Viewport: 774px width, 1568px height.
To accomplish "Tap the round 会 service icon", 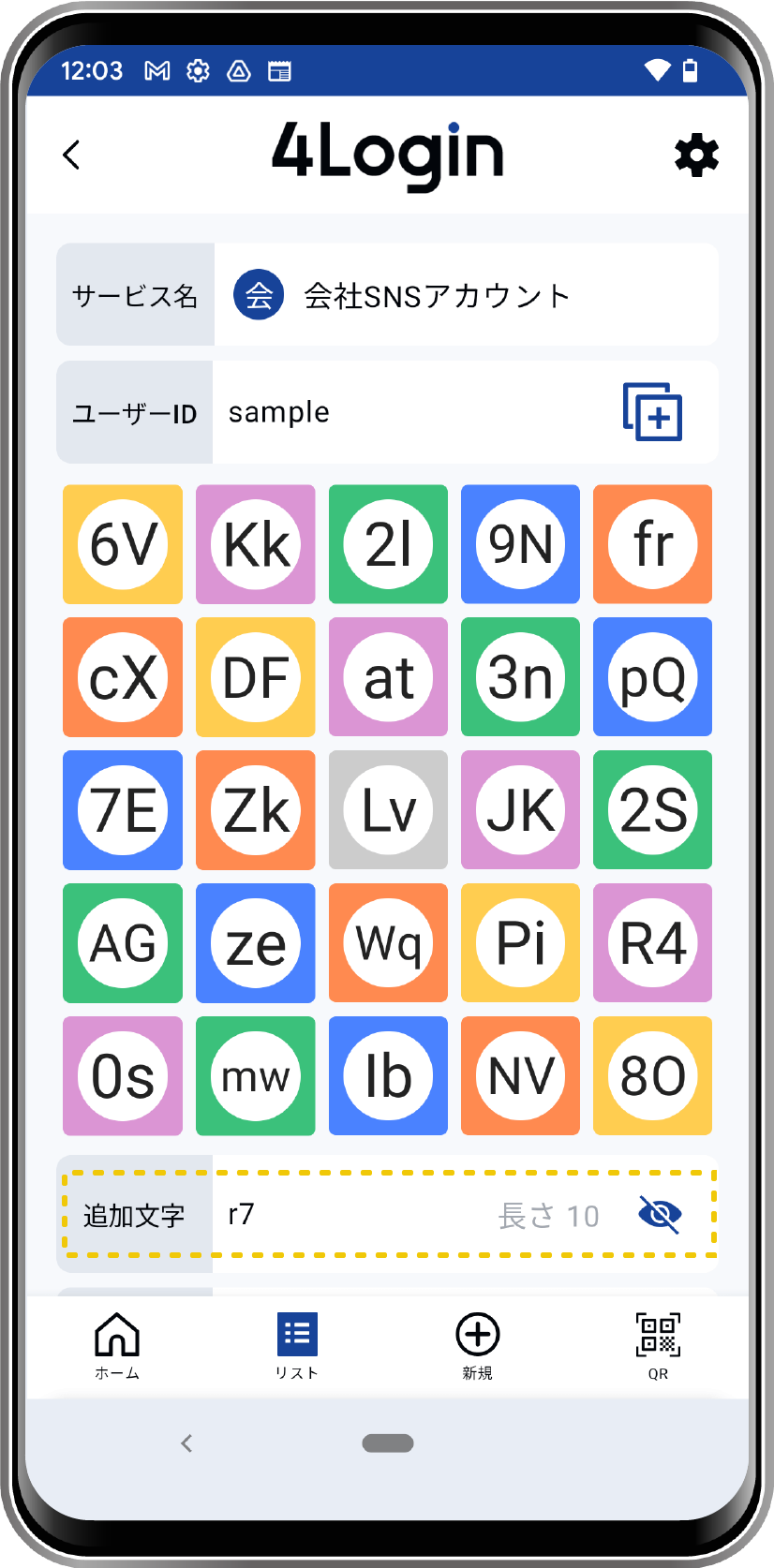I will (259, 295).
